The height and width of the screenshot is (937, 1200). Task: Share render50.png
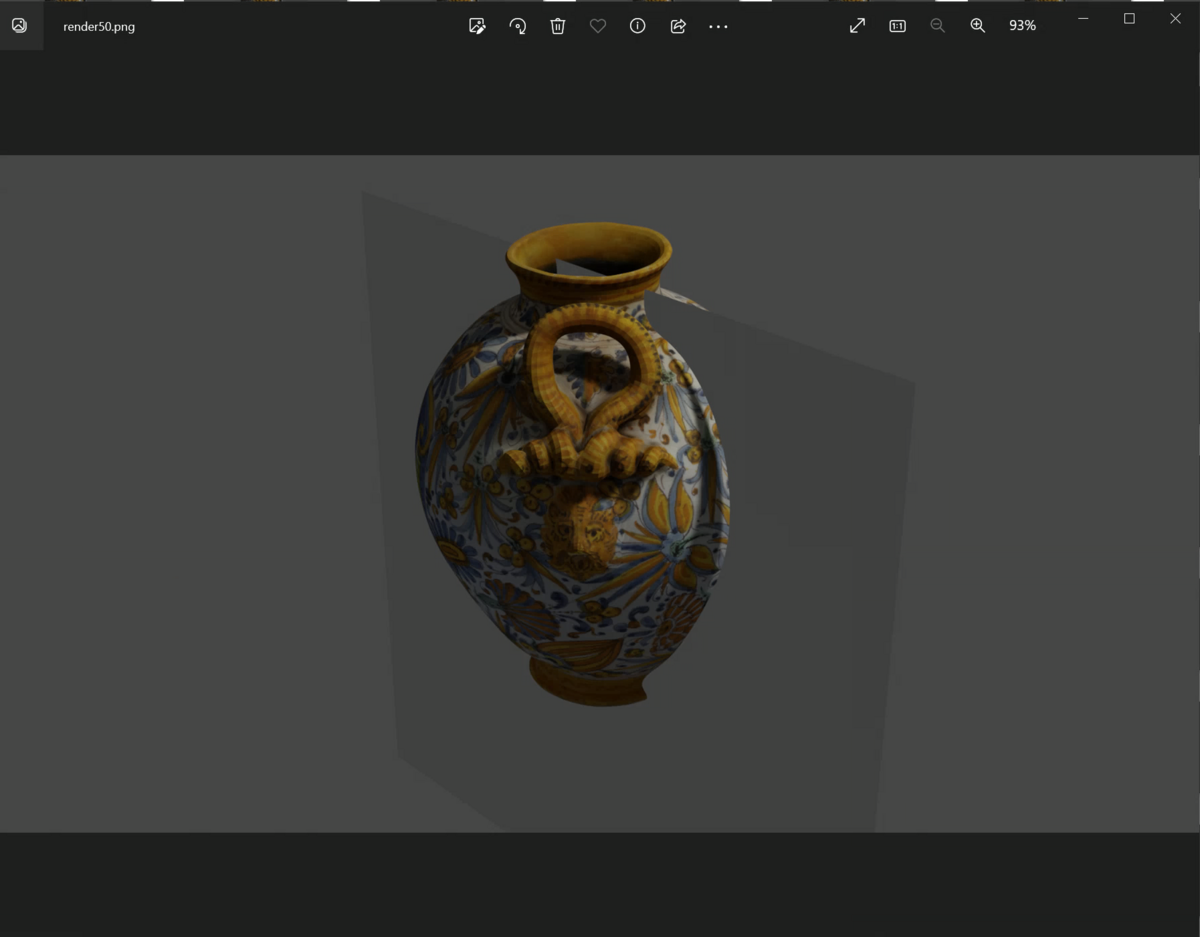click(678, 26)
